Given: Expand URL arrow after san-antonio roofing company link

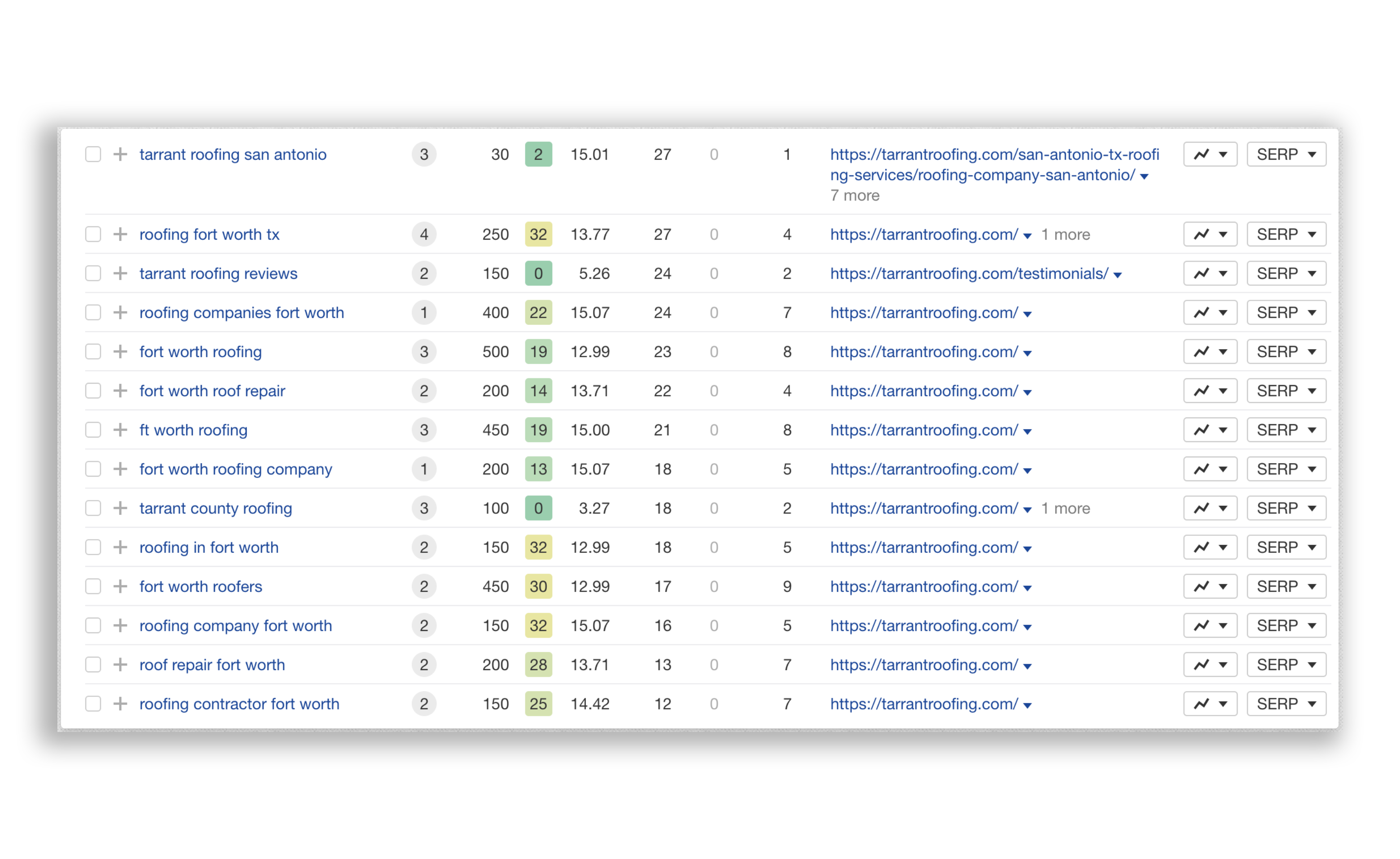Looking at the screenshot, I should pyautogui.click(x=1144, y=177).
